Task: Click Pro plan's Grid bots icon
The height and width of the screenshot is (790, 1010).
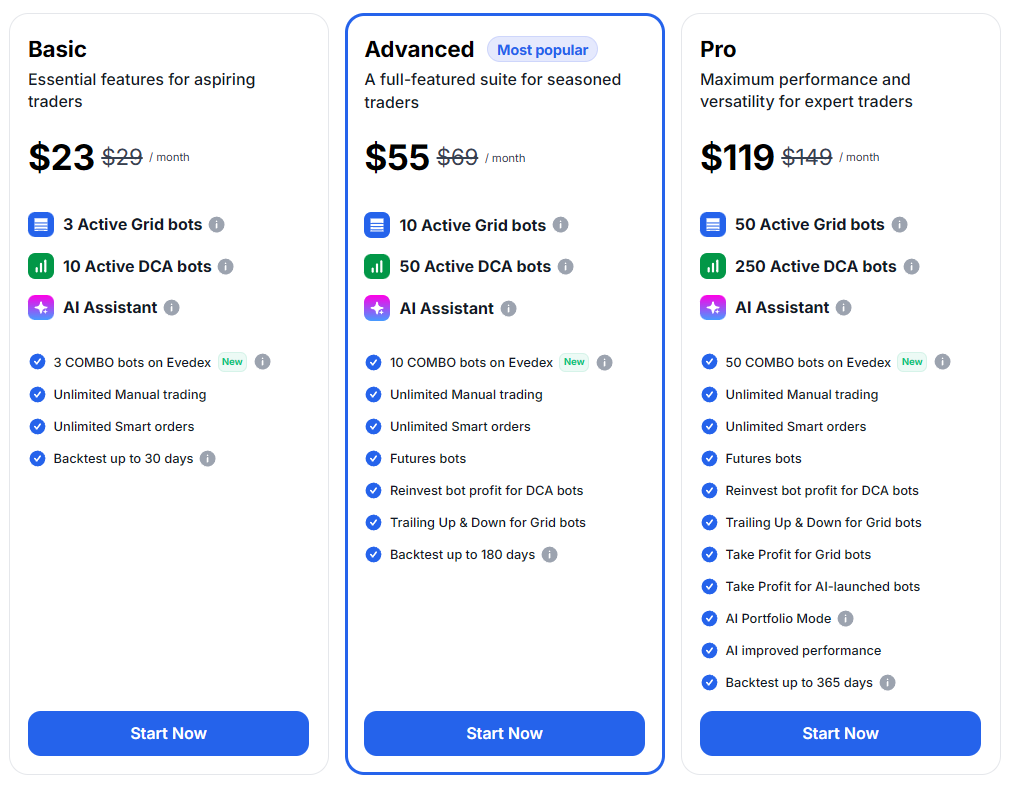Action: coord(713,225)
